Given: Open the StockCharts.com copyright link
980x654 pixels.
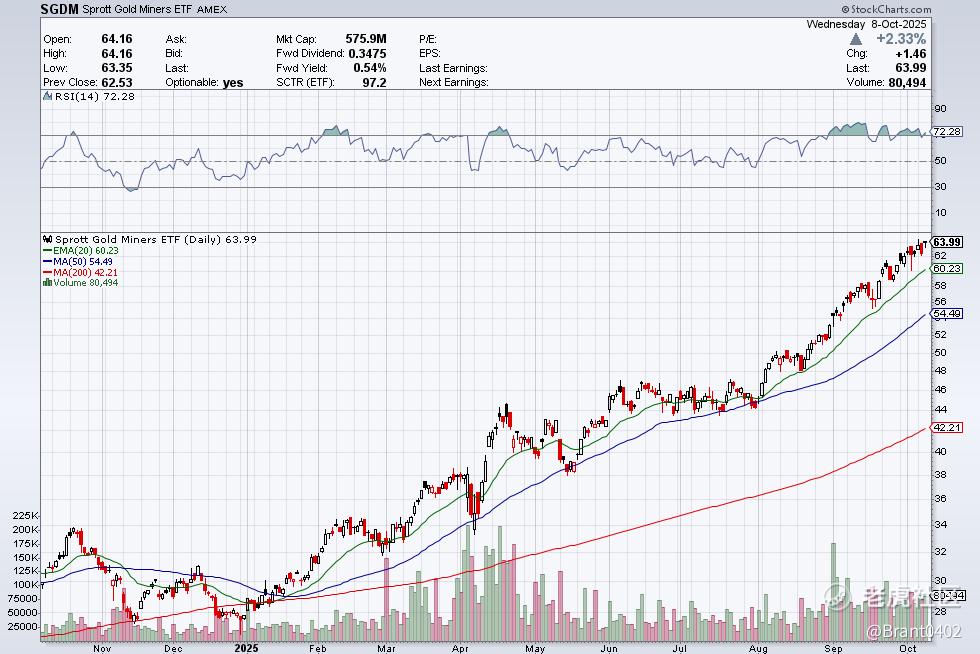Looking at the screenshot, I should tap(886, 9).
